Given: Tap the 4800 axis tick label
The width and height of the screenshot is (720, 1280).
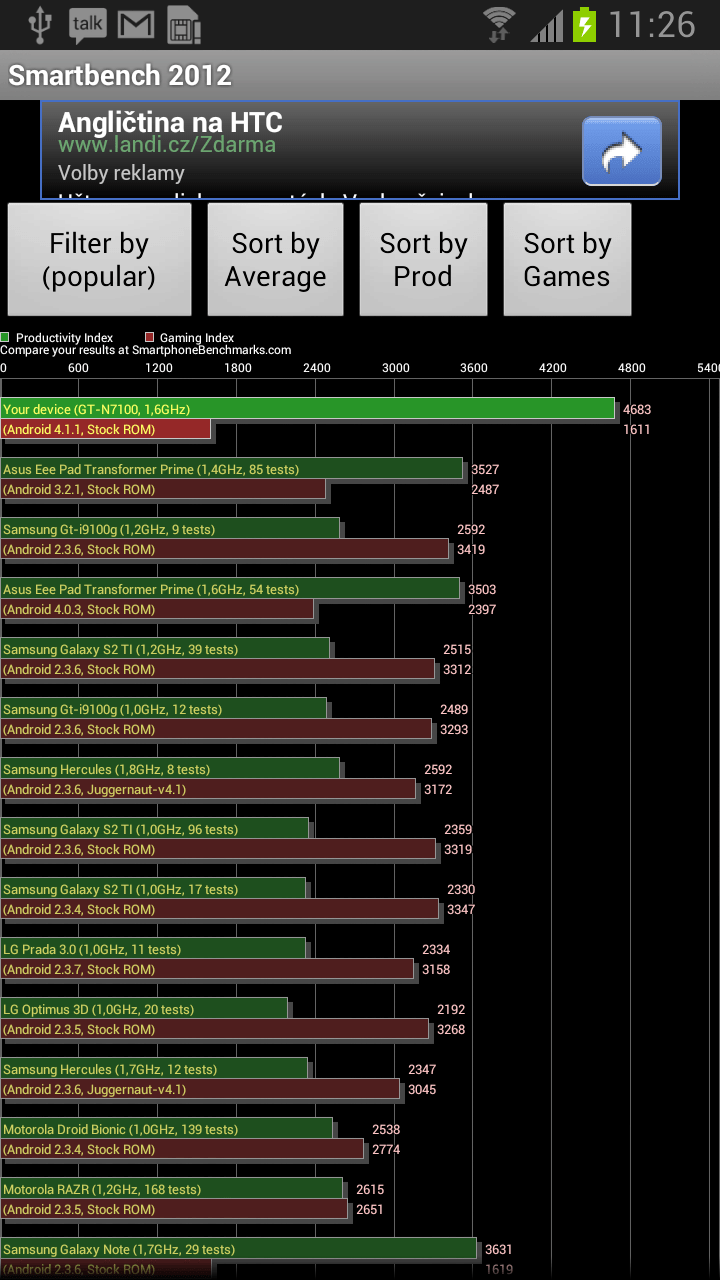Looking at the screenshot, I should click(x=632, y=368).
